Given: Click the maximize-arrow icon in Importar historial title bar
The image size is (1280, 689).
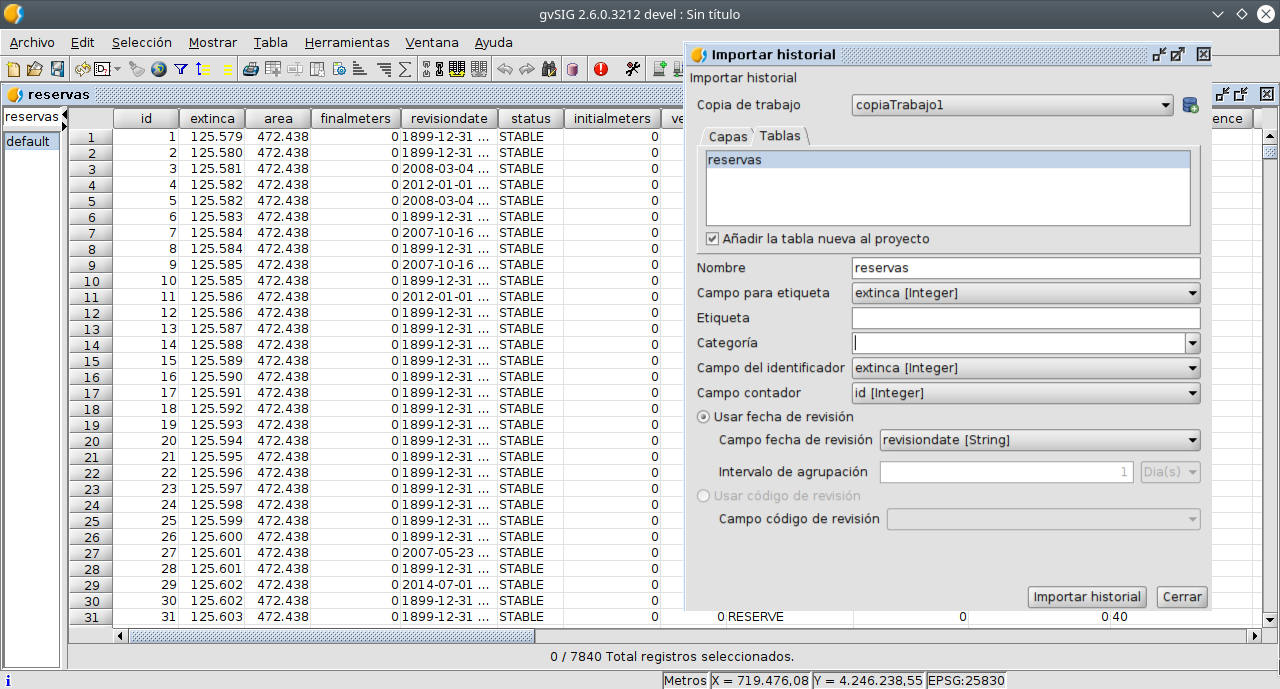Looking at the screenshot, I should point(1178,55).
